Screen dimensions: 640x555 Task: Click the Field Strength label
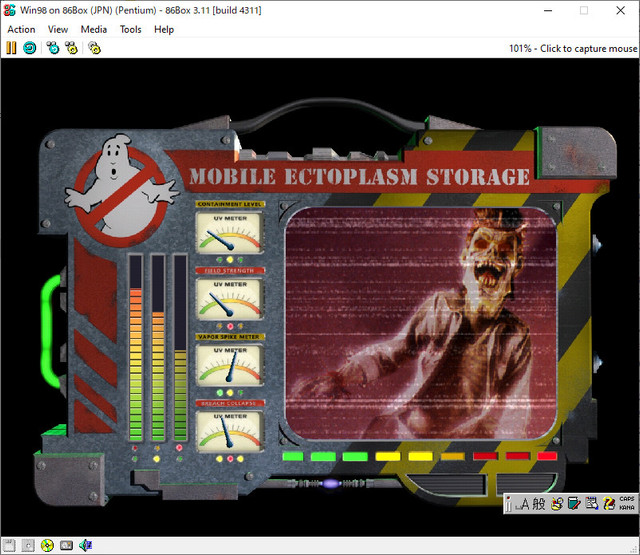230,270
